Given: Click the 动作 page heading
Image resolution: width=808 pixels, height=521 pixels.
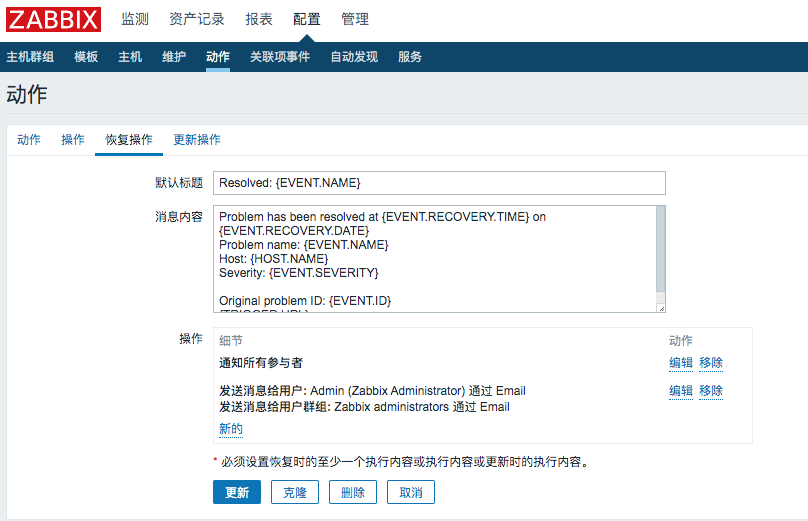Looking at the screenshot, I should [x=27, y=95].
